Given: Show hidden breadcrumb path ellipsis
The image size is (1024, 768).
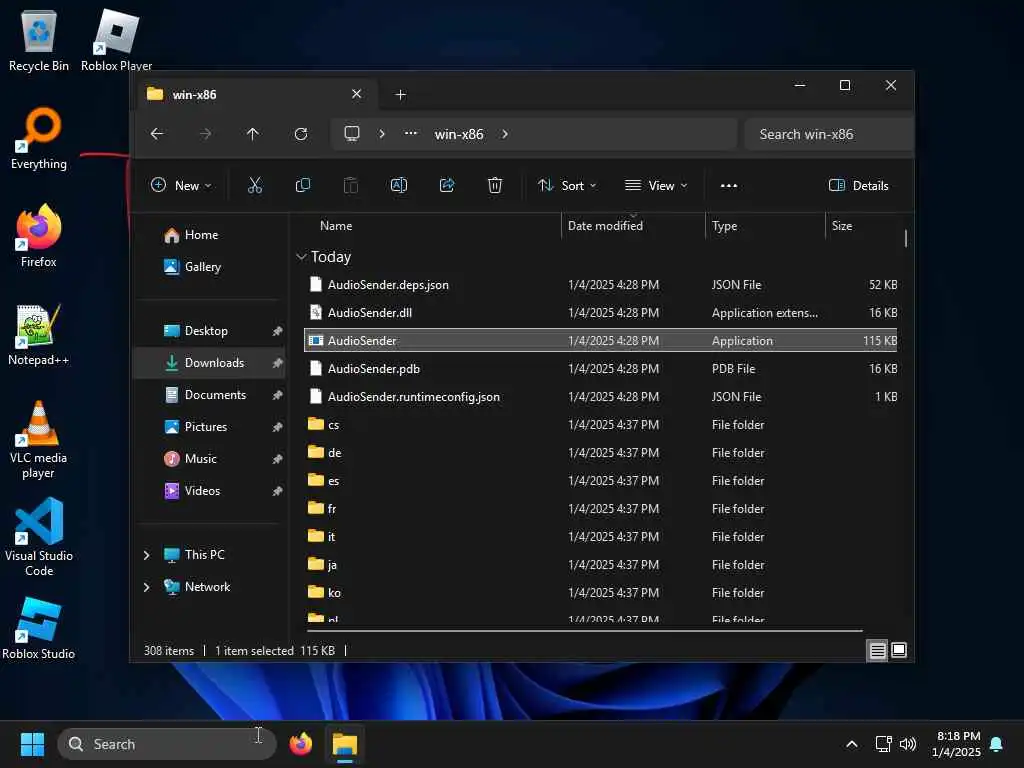Looking at the screenshot, I should pos(411,133).
